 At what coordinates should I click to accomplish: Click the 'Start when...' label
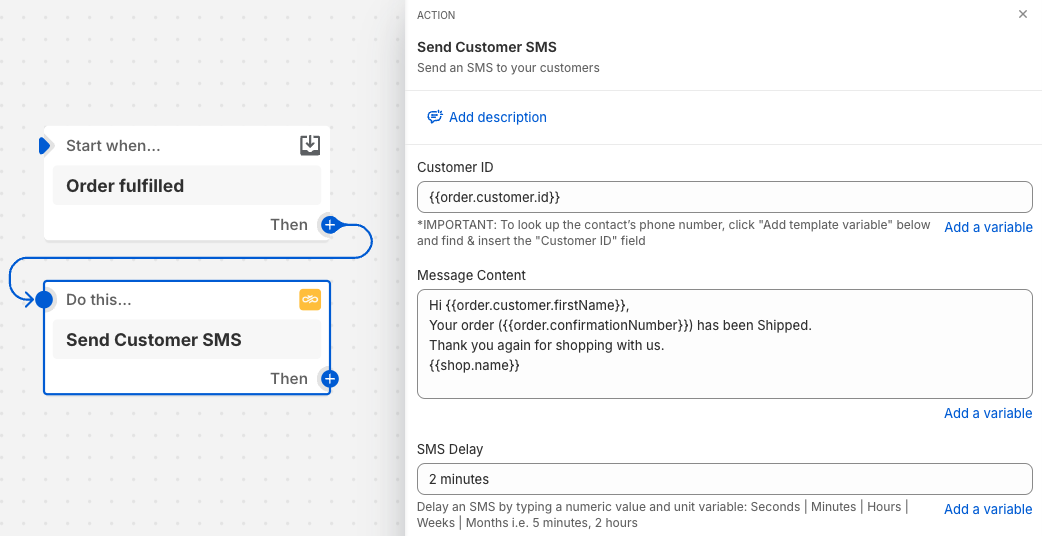pos(113,145)
